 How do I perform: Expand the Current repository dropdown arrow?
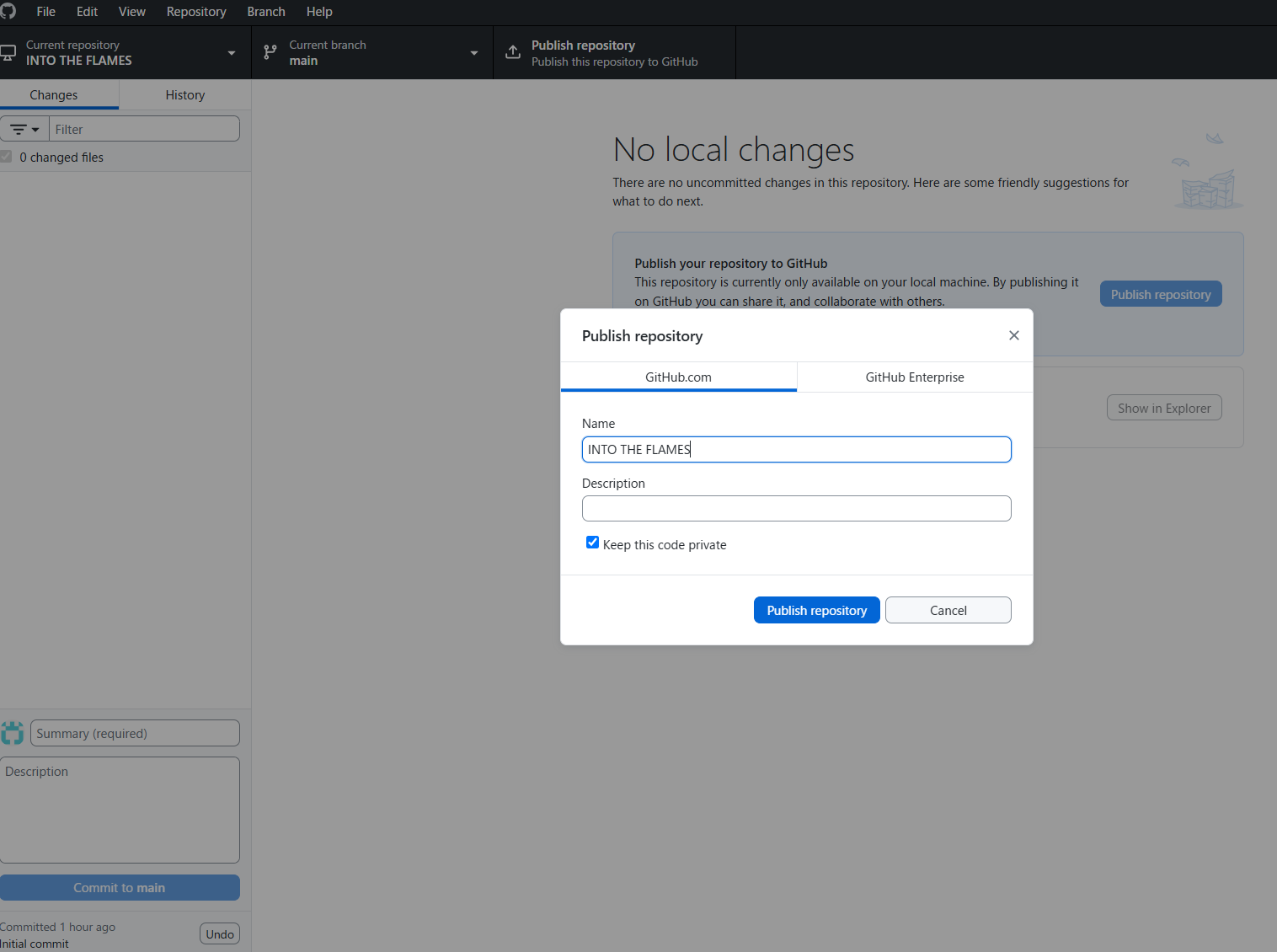[232, 53]
